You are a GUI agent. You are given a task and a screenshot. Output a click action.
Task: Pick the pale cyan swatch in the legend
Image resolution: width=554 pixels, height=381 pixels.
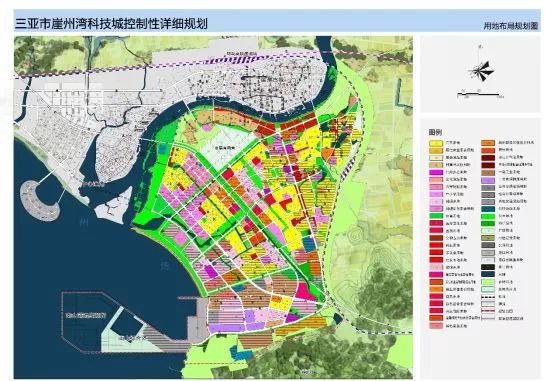[x=488, y=289]
